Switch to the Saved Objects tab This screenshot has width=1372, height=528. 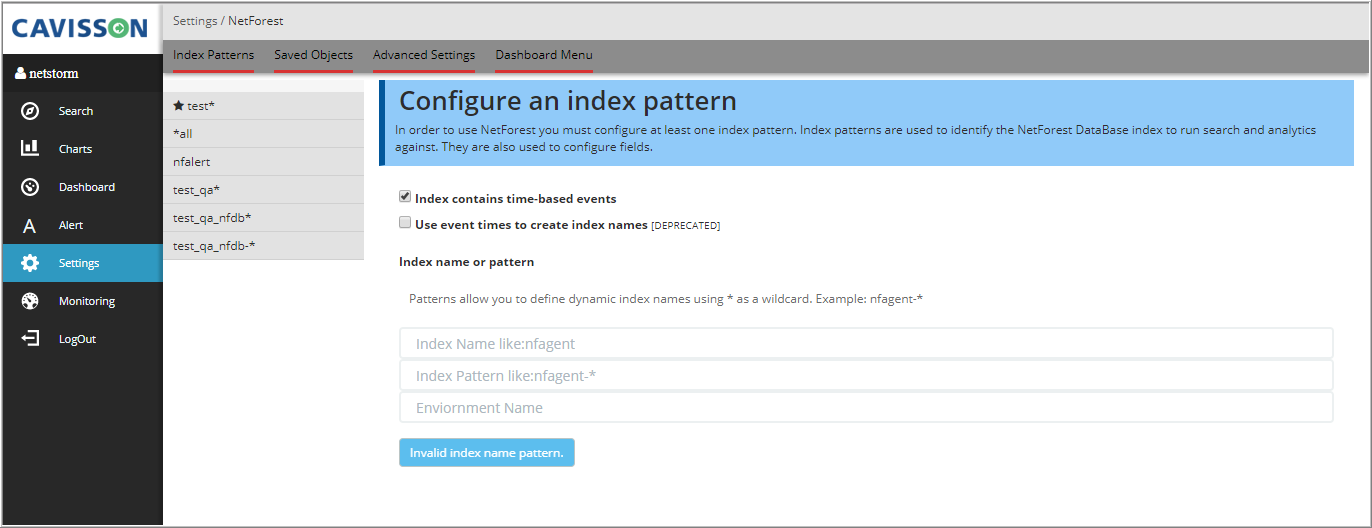click(x=313, y=55)
